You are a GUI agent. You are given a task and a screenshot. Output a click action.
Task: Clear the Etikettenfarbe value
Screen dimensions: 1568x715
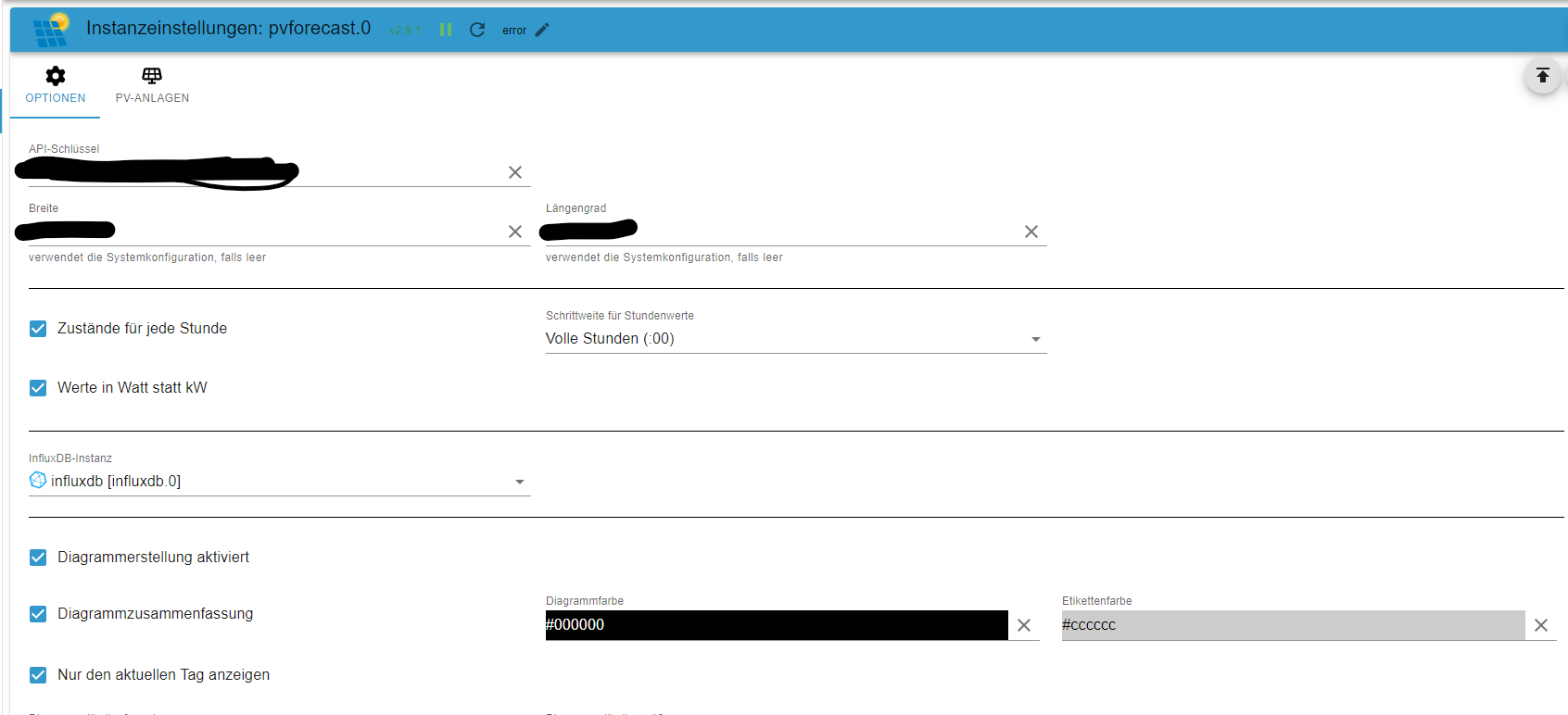(x=1541, y=625)
